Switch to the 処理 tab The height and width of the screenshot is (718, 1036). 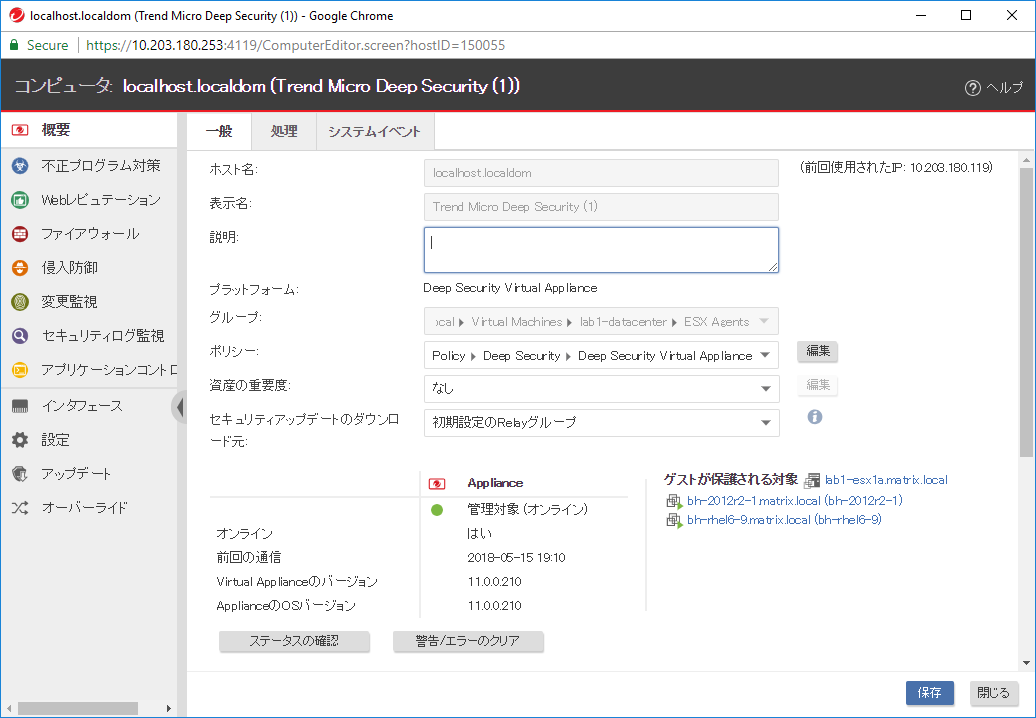click(283, 132)
